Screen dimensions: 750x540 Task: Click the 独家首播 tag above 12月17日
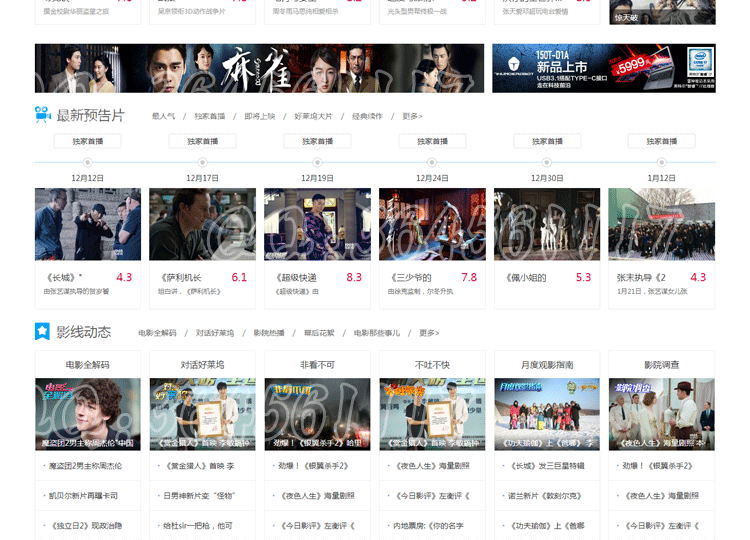coord(202,142)
